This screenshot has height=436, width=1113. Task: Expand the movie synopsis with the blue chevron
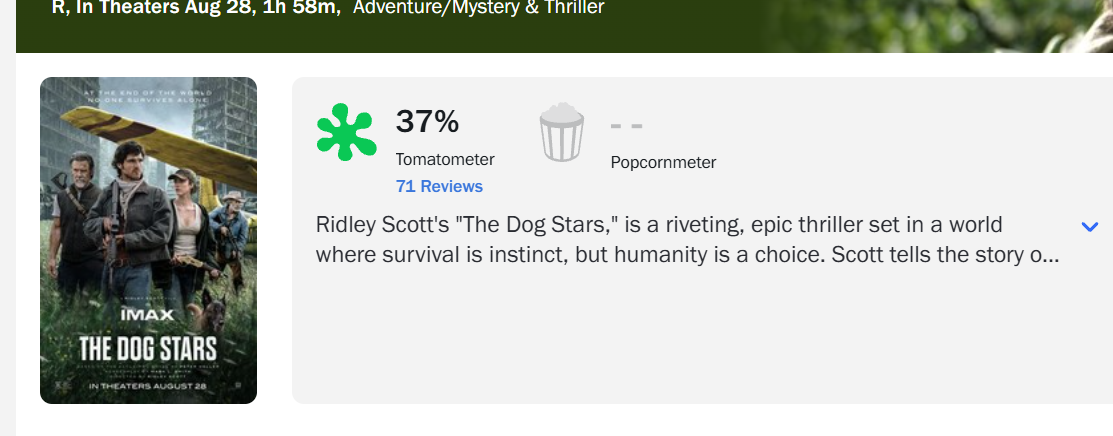(1089, 227)
